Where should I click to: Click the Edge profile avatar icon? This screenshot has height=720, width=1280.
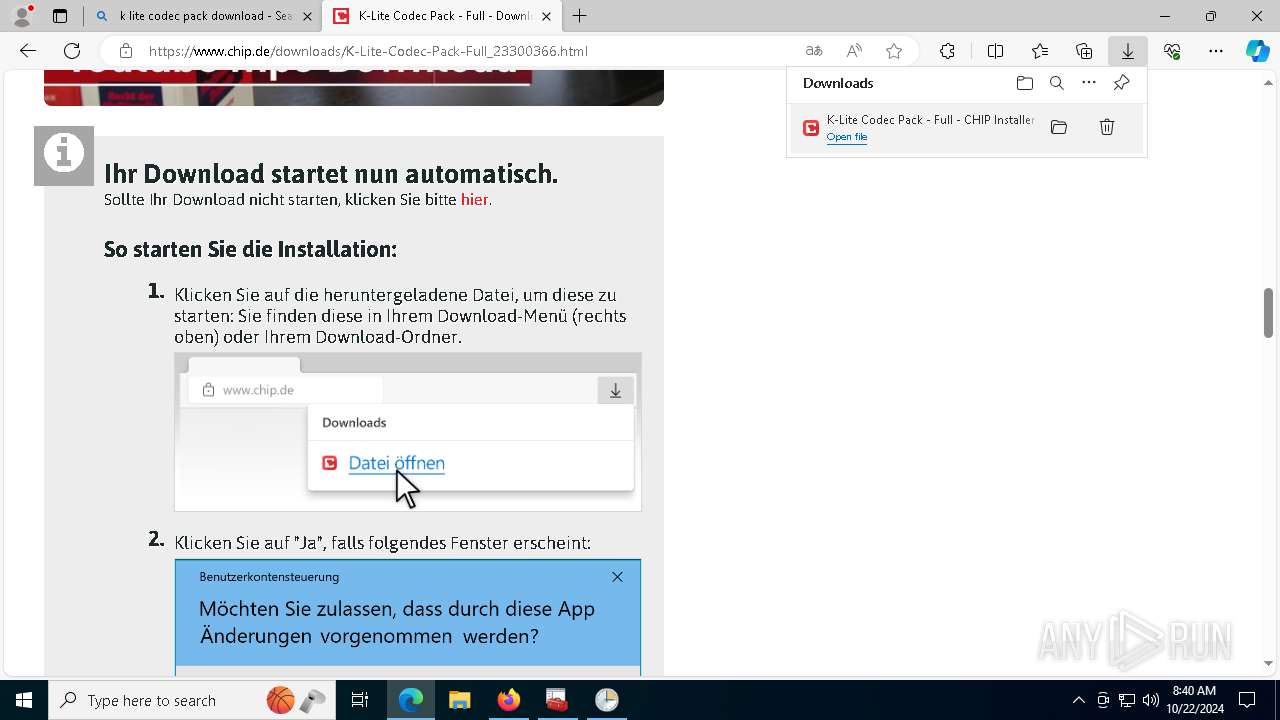click(22, 16)
